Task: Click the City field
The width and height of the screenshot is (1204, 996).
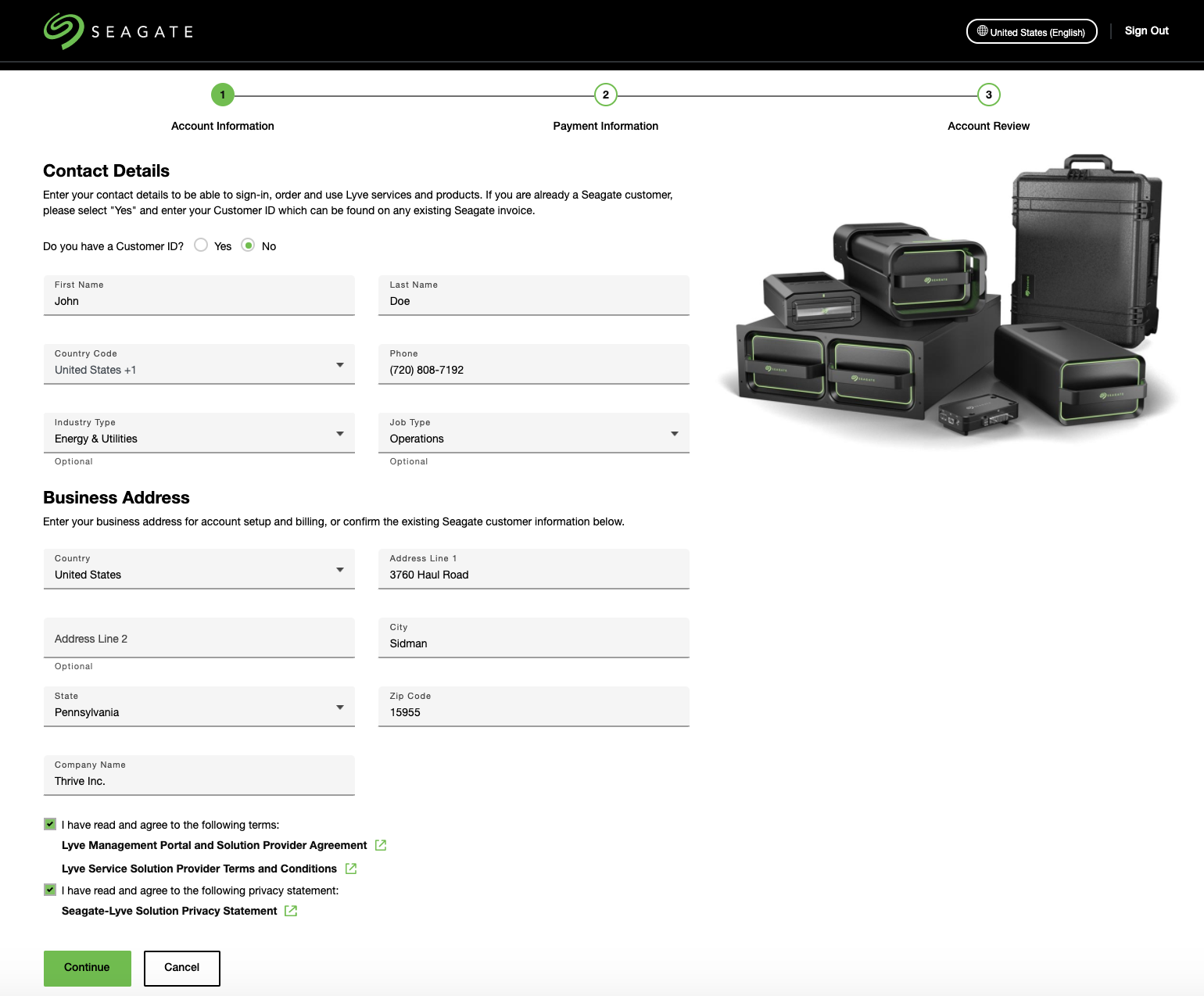Action: click(x=534, y=638)
